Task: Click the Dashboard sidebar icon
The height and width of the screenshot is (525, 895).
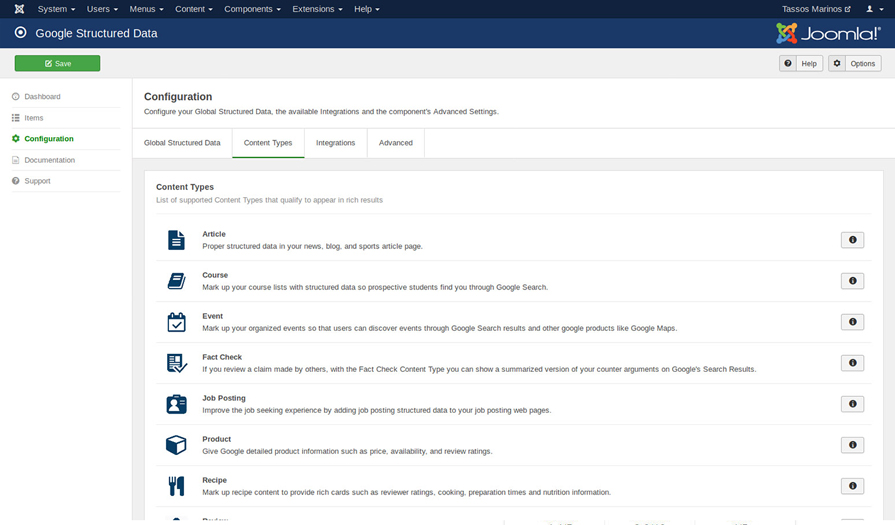Action: 15,96
